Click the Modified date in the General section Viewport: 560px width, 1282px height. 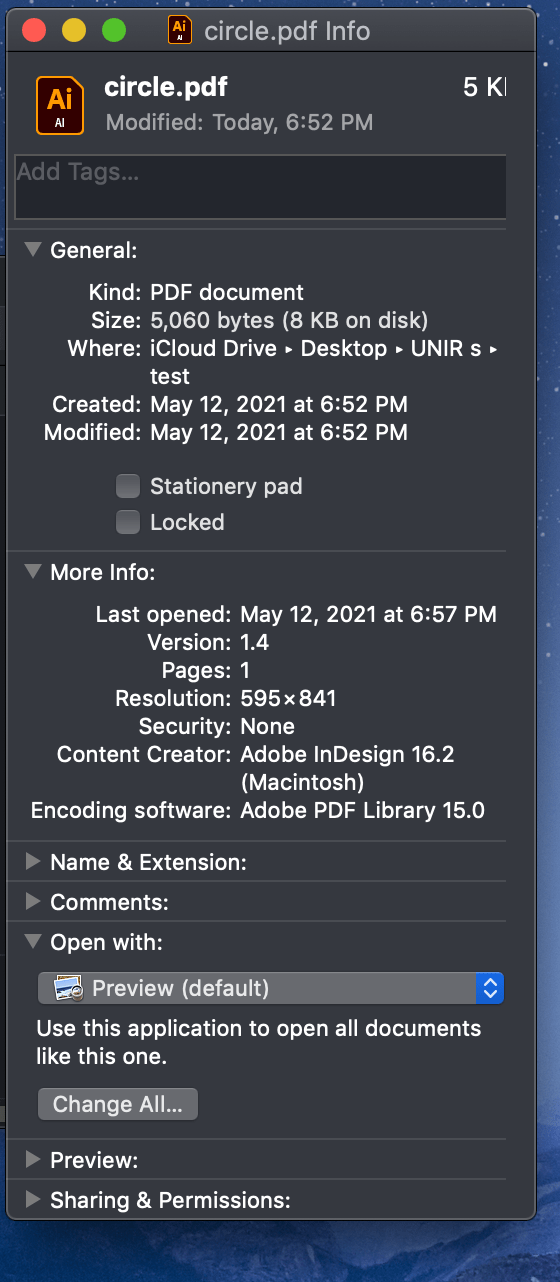tap(279, 433)
